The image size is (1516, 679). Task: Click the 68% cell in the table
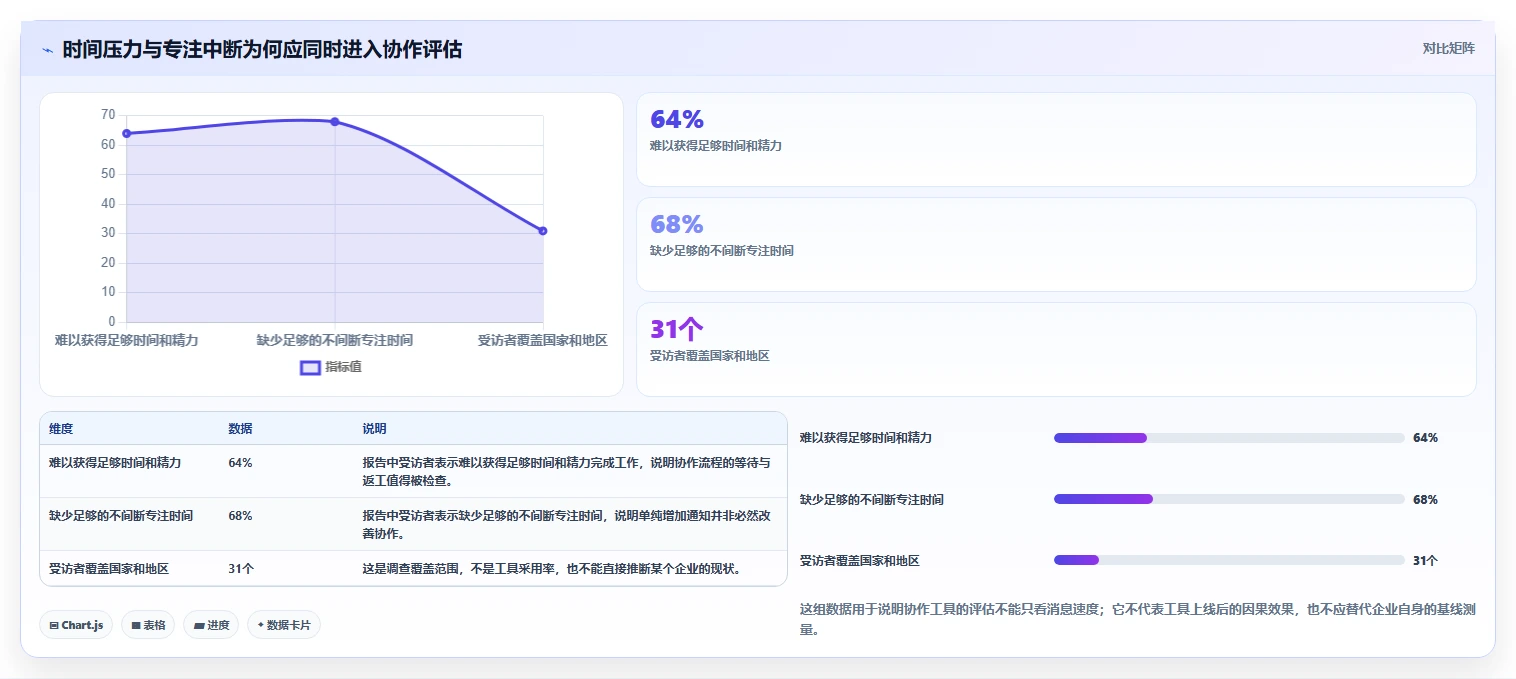(x=240, y=516)
